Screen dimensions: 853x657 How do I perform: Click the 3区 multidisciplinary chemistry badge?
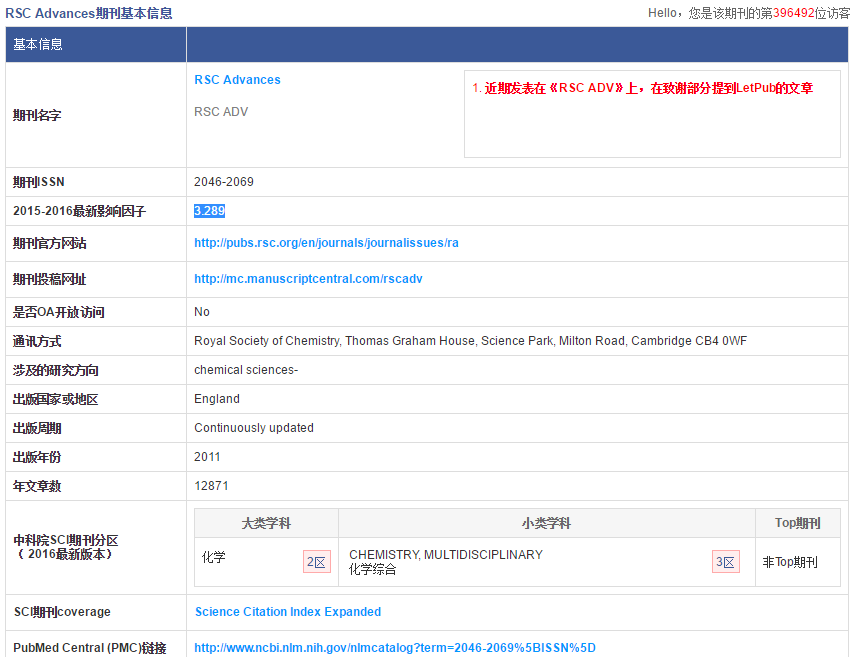click(x=726, y=562)
